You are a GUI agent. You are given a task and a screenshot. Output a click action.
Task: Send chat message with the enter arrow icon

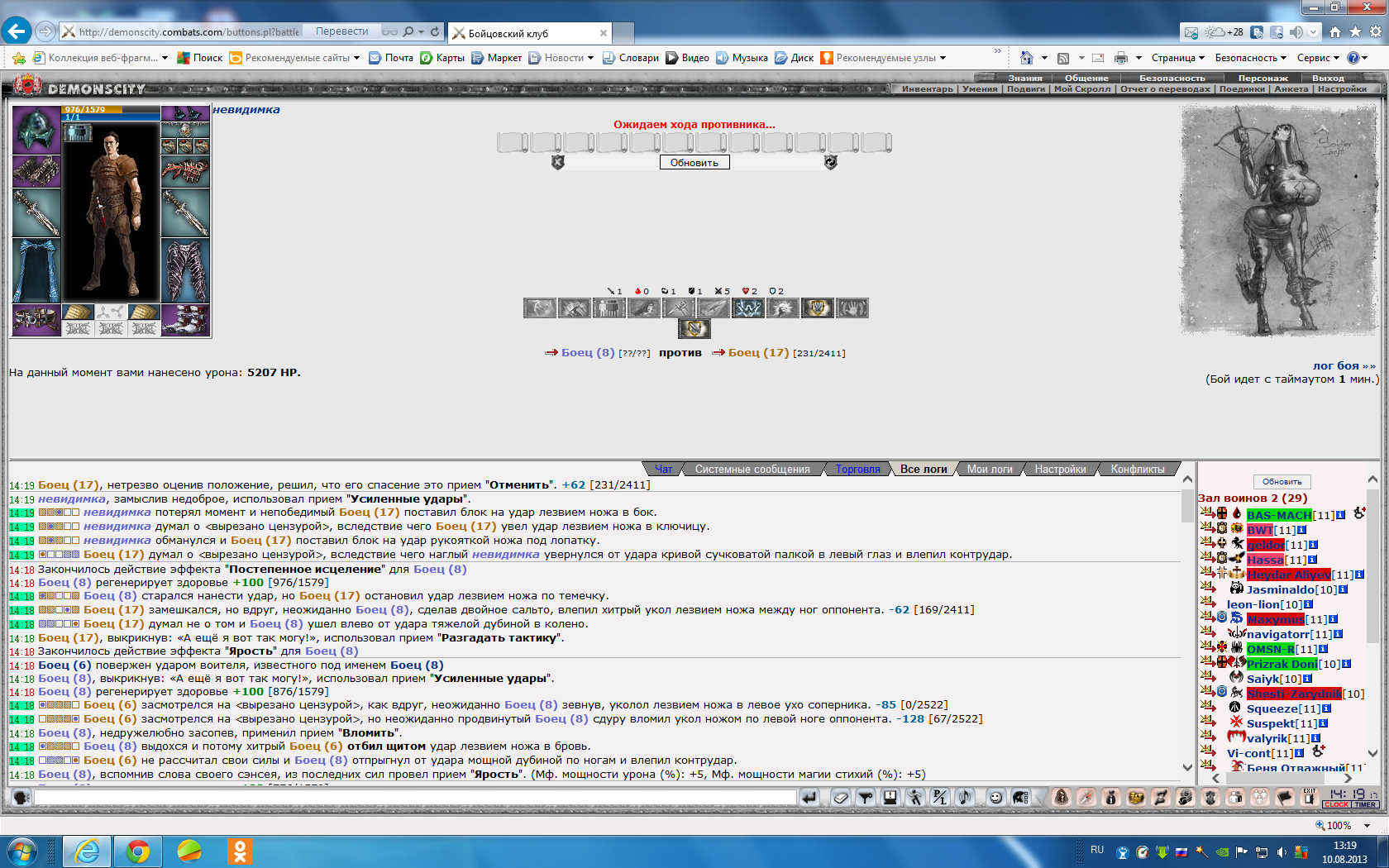click(x=809, y=798)
